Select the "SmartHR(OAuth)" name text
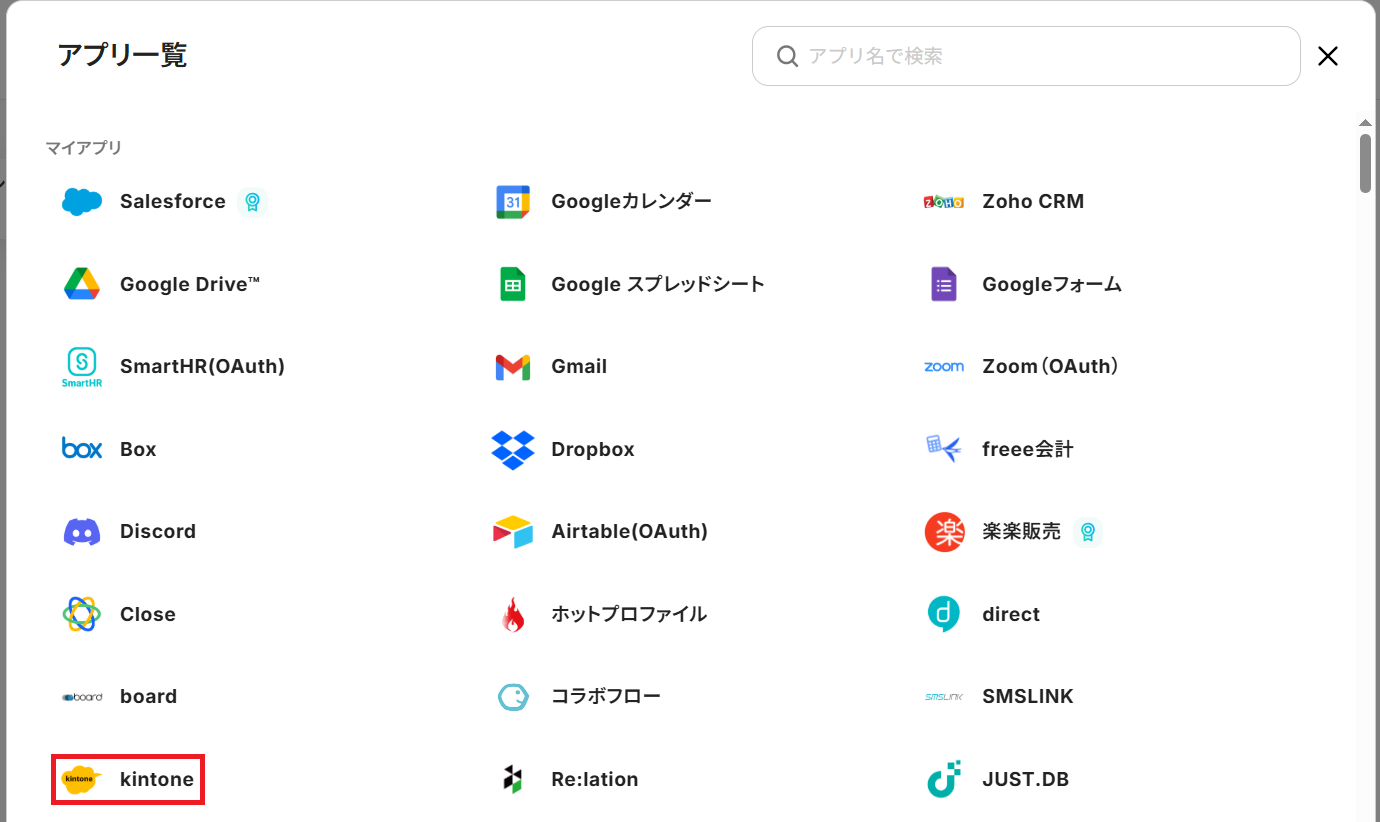The width and height of the screenshot is (1380, 822). 203,367
